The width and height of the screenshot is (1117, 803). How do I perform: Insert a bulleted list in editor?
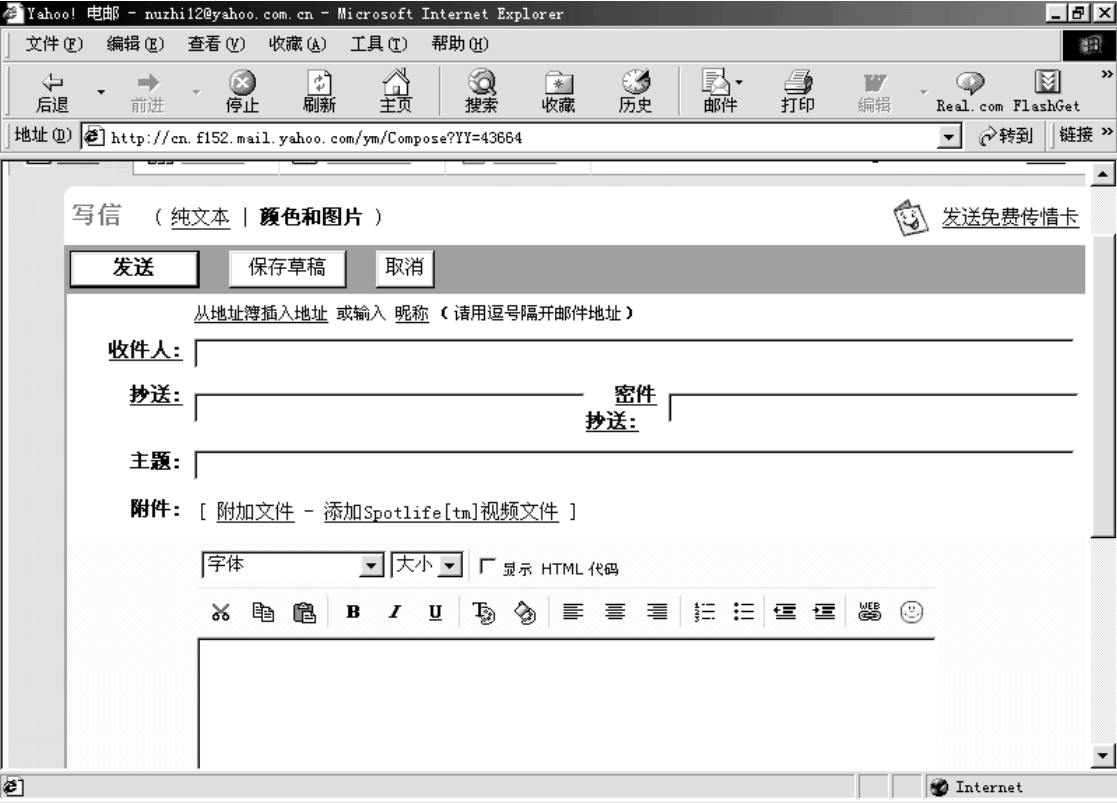pos(744,612)
